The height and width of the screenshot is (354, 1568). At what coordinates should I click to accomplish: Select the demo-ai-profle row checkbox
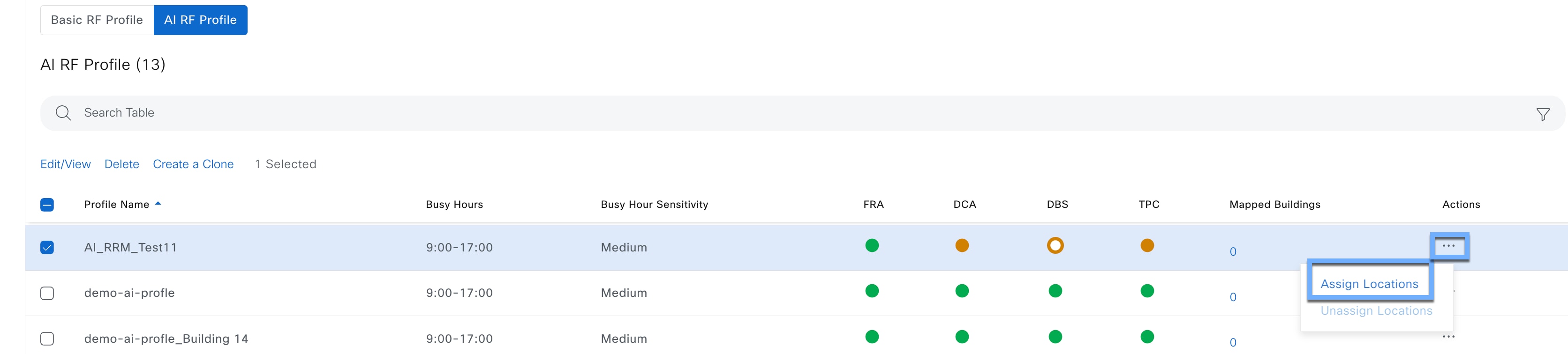pos(47,293)
